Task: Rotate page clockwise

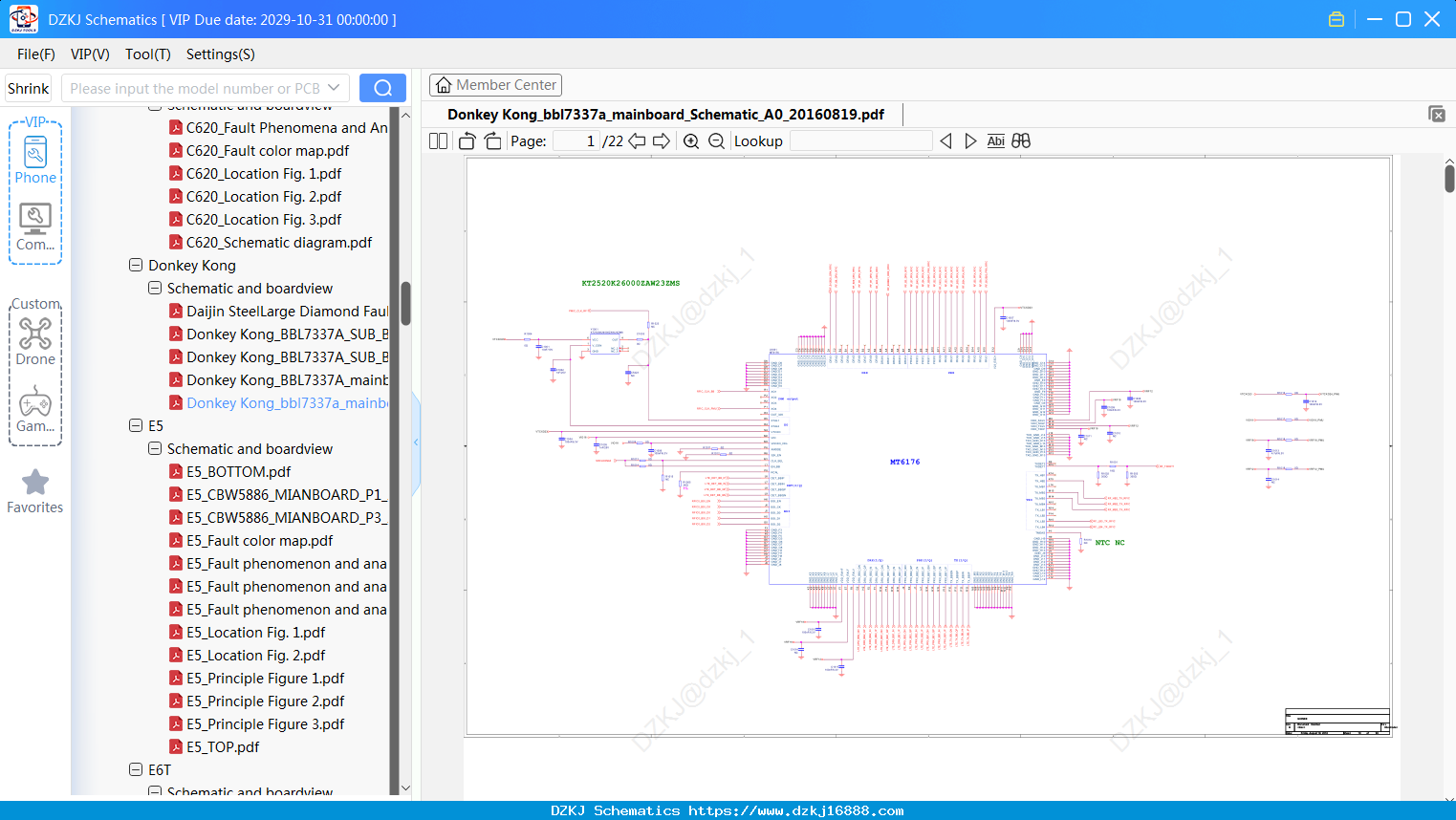Action: [x=492, y=140]
